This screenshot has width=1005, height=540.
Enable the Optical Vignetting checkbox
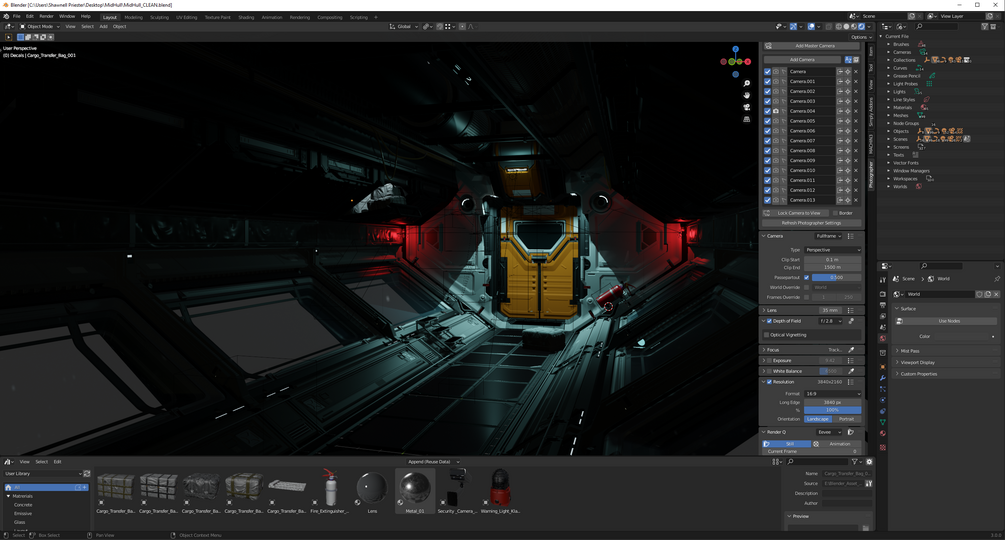click(x=767, y=335)
